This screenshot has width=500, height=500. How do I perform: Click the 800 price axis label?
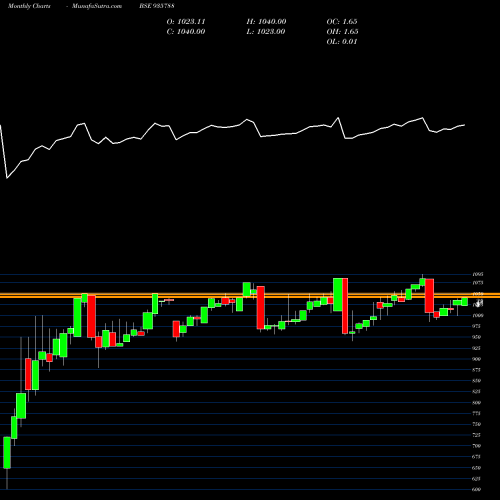[477, 402]
